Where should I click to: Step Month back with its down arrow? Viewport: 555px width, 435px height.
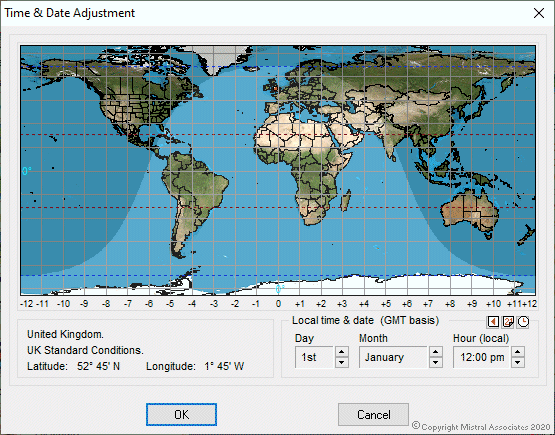coord(436,362)
